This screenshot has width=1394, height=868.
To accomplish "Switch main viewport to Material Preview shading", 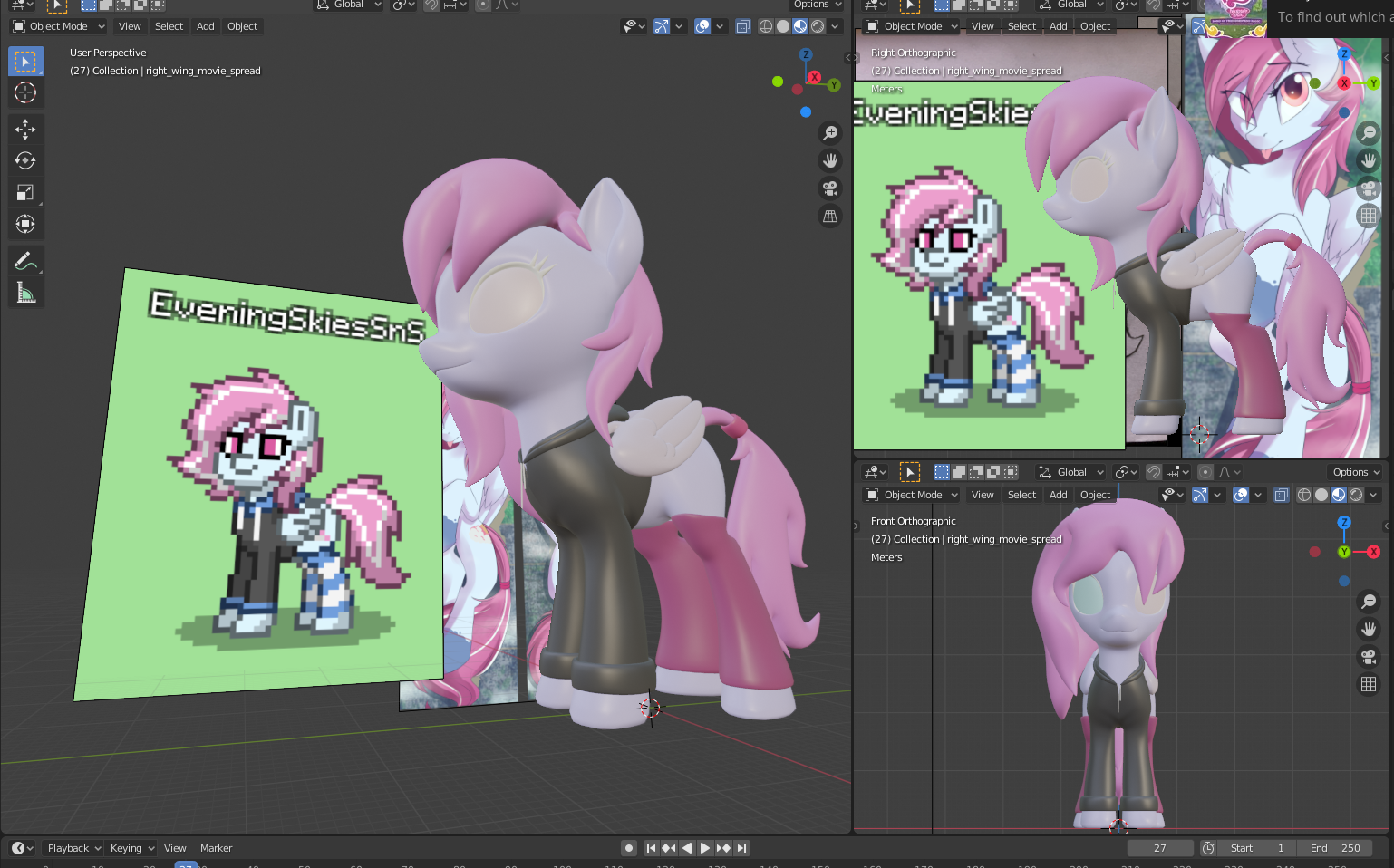I will 800,26.
